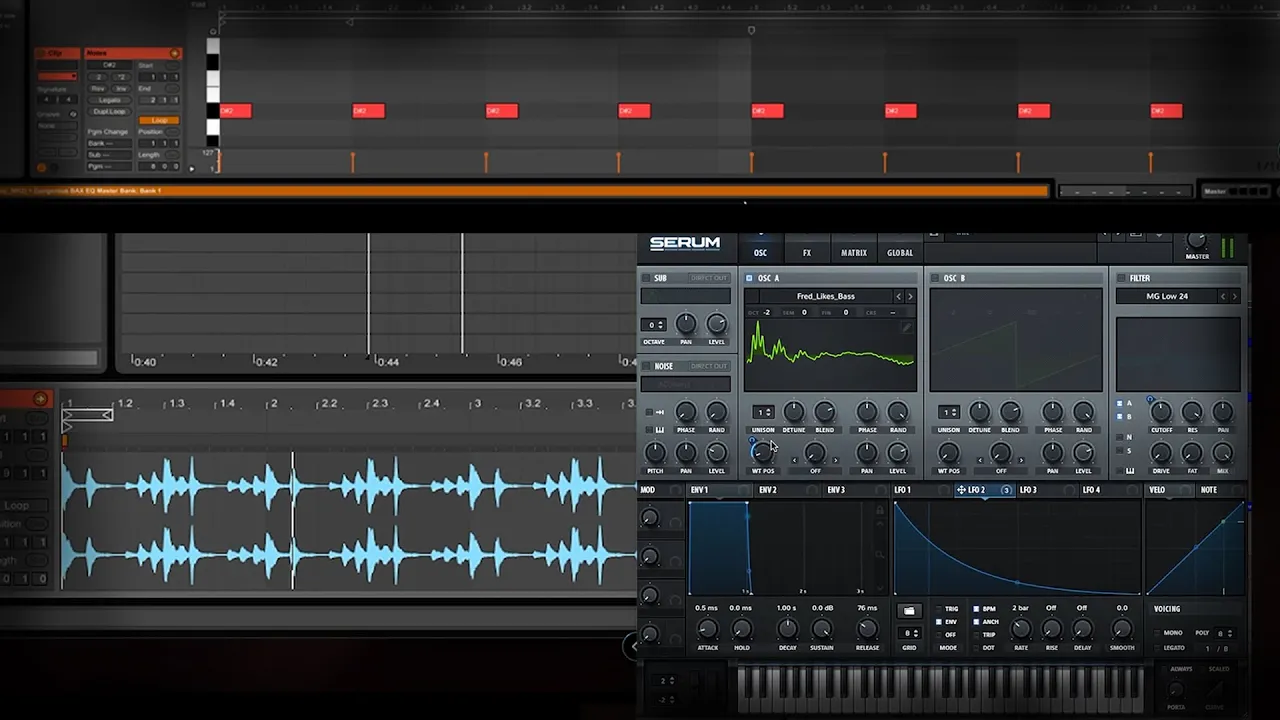Click previous filter type arrow
The width and height of the screenshot is (1280, 720).
1222,296
